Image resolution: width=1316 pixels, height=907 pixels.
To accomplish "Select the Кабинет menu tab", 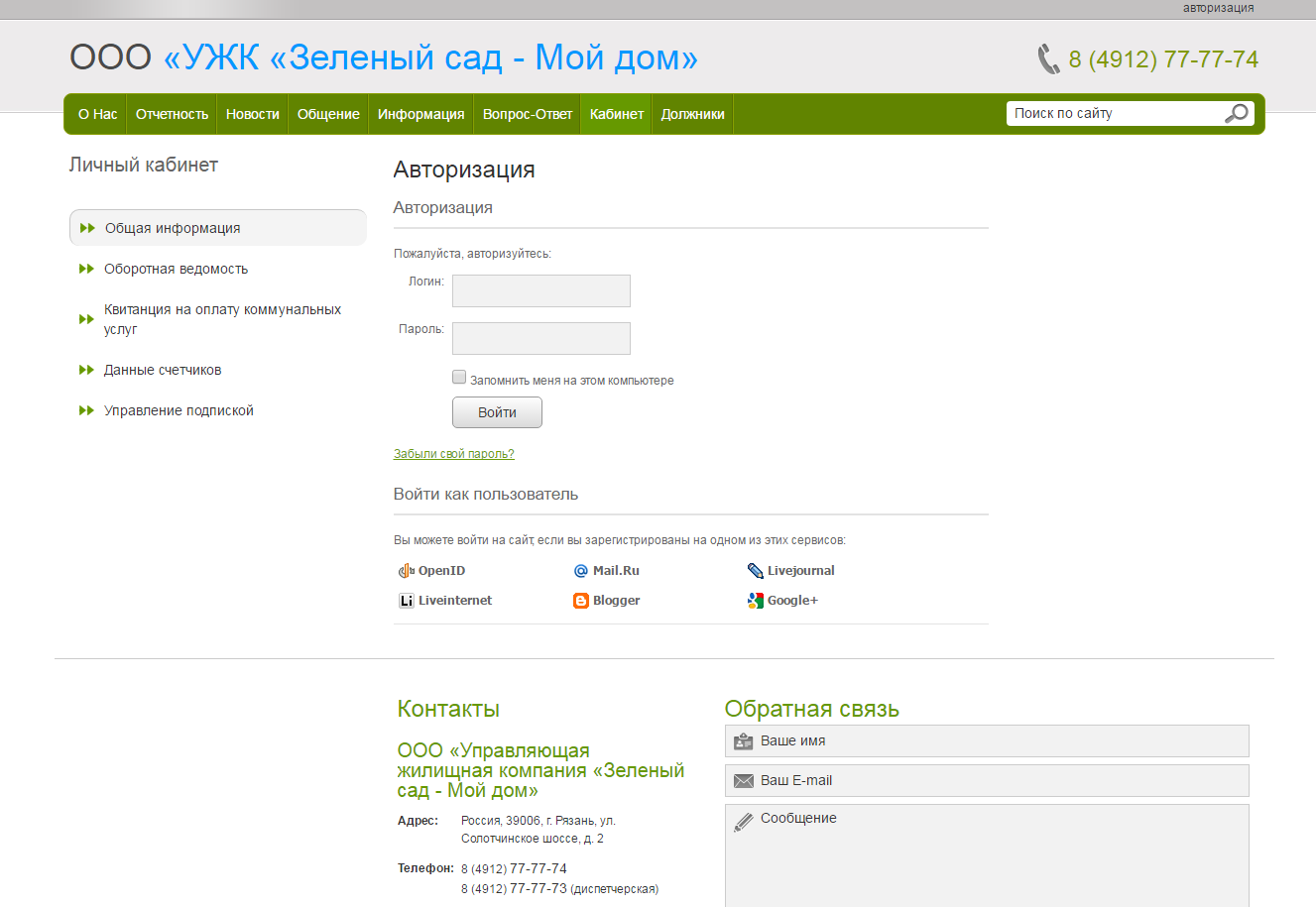I will [x=617, y=114].
